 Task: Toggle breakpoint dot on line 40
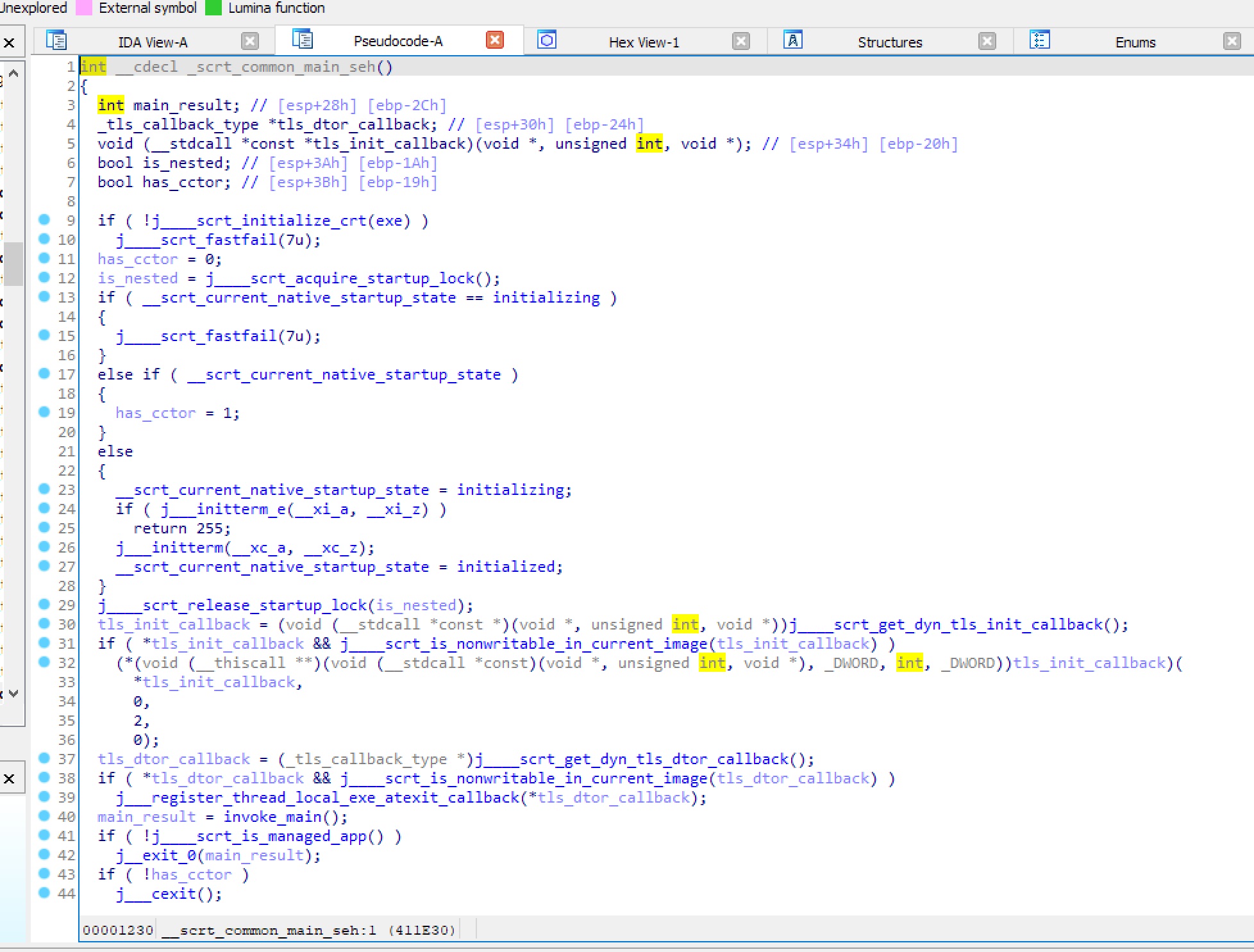[44, 816]
